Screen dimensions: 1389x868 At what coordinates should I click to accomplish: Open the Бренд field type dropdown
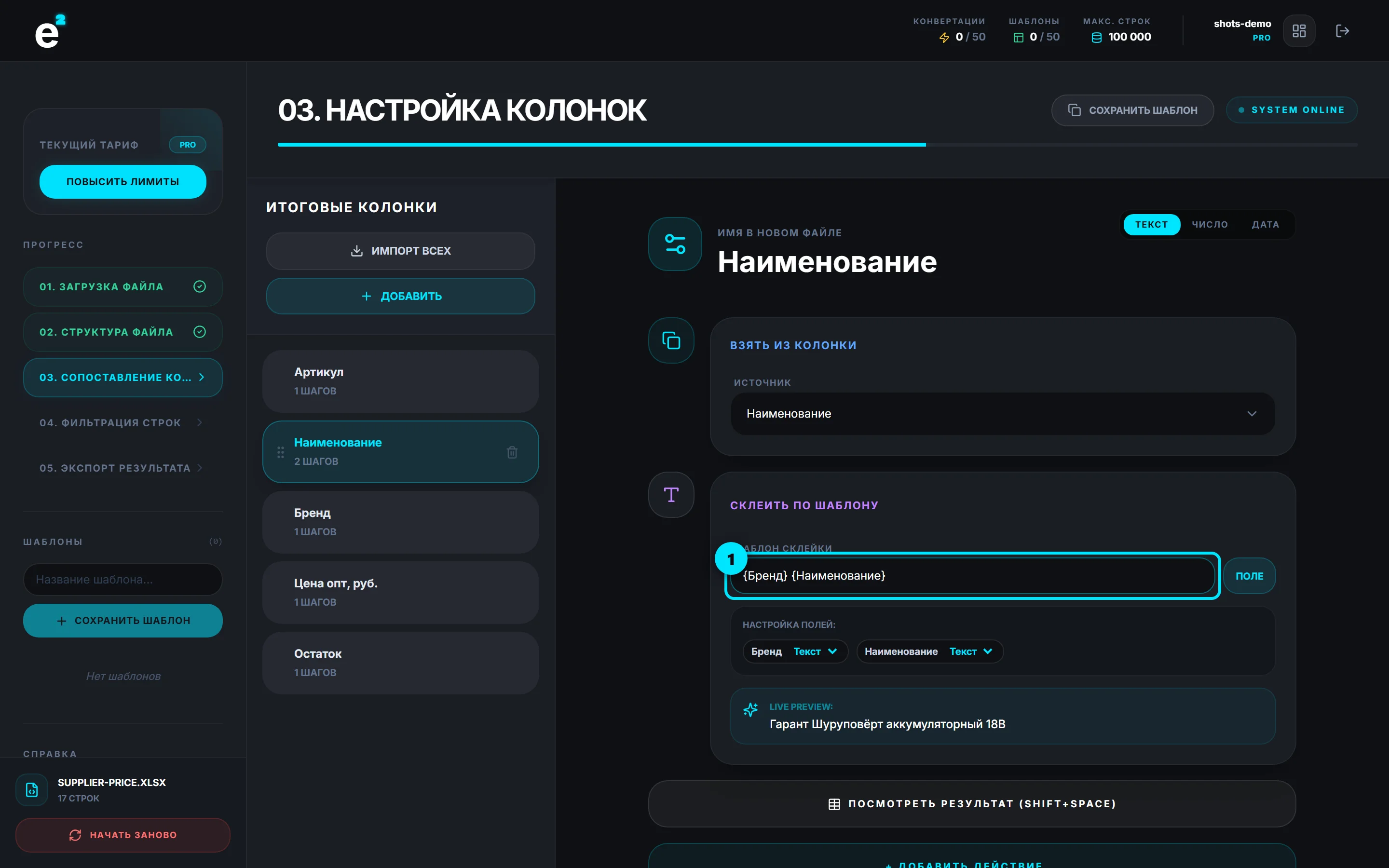tap(815, 651)
